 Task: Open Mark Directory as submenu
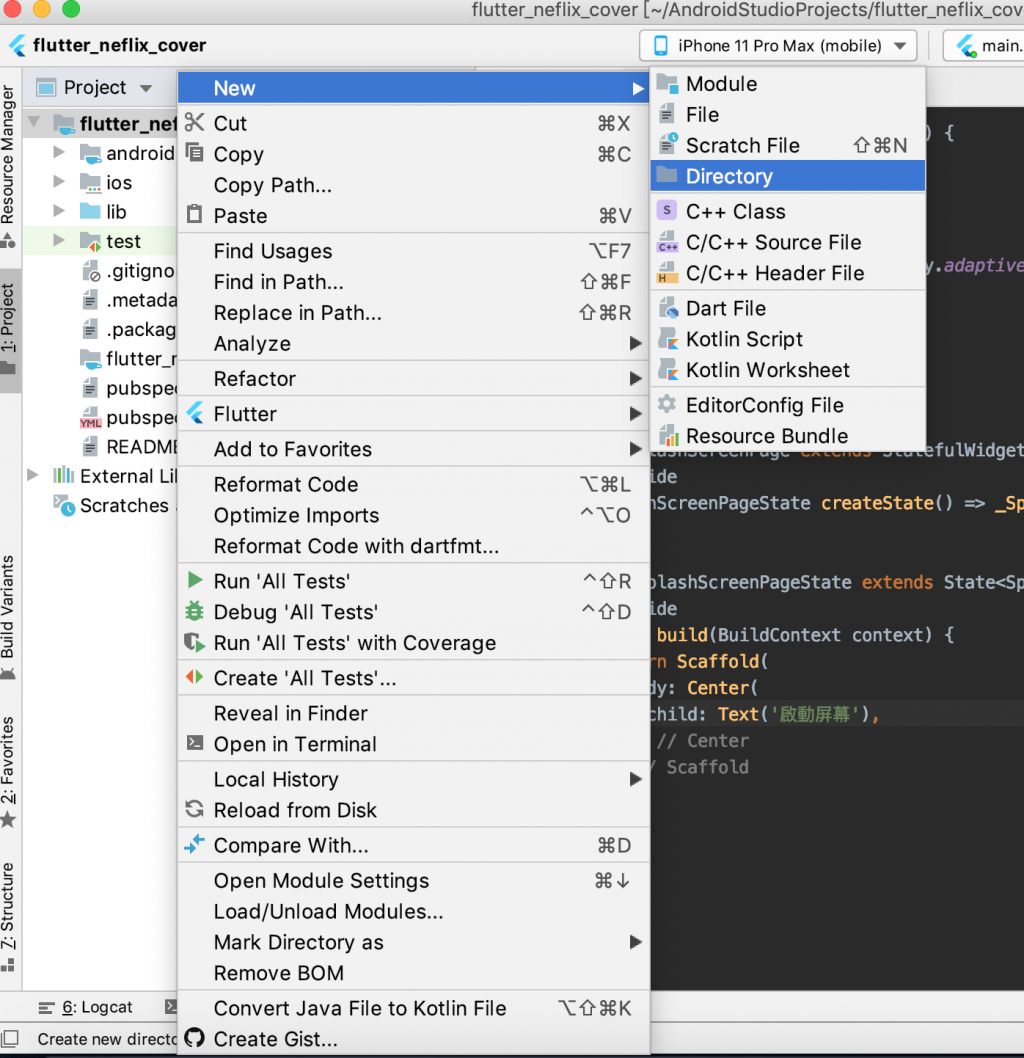(414, 942)
